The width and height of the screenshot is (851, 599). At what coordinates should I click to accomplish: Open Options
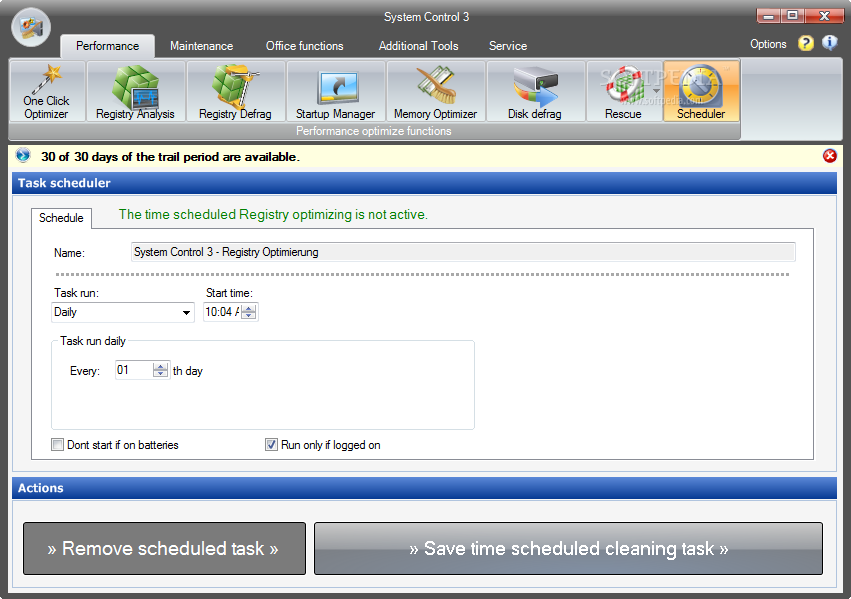click(768, 44)
